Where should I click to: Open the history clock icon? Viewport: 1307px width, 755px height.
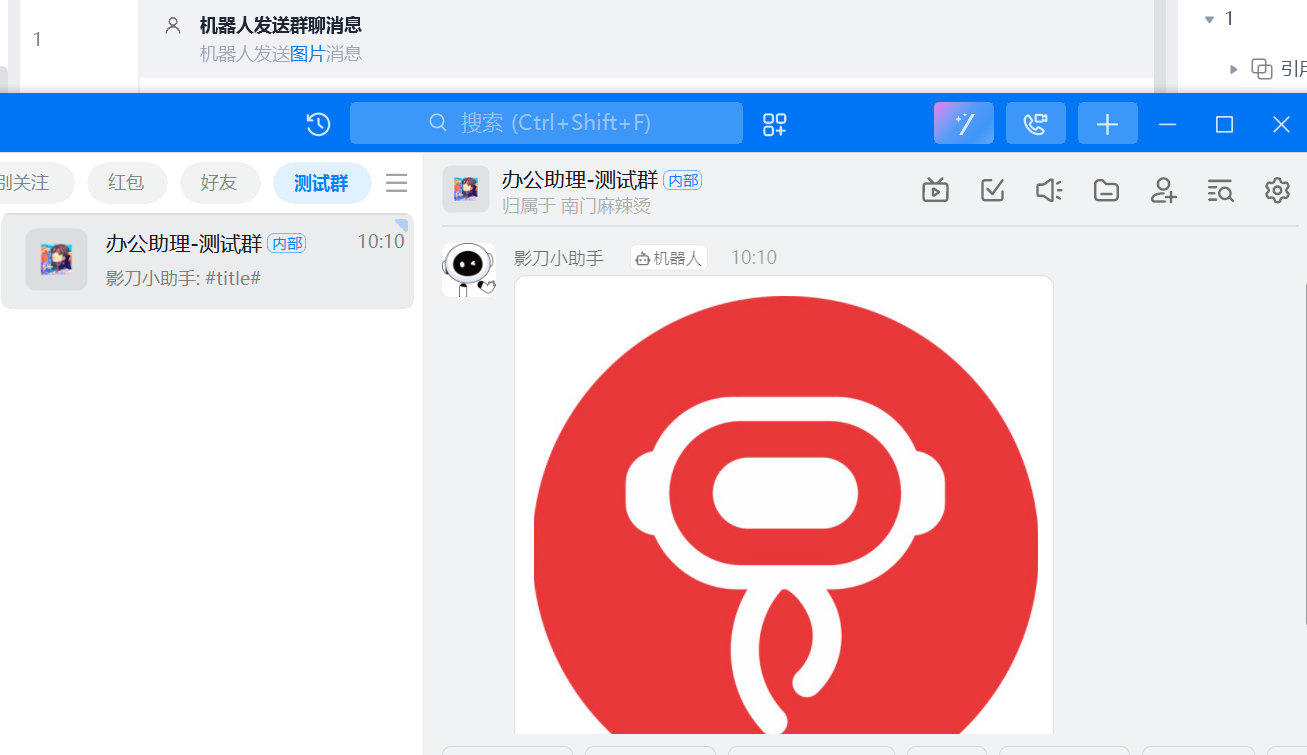pyautogui.click(x=318, y=124)
